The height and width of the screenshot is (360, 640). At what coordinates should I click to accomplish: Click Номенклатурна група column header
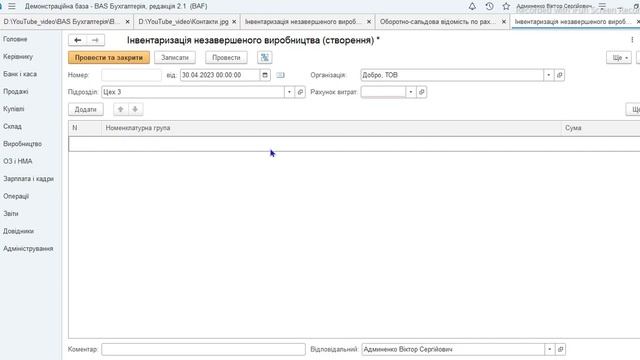point(332,128)
